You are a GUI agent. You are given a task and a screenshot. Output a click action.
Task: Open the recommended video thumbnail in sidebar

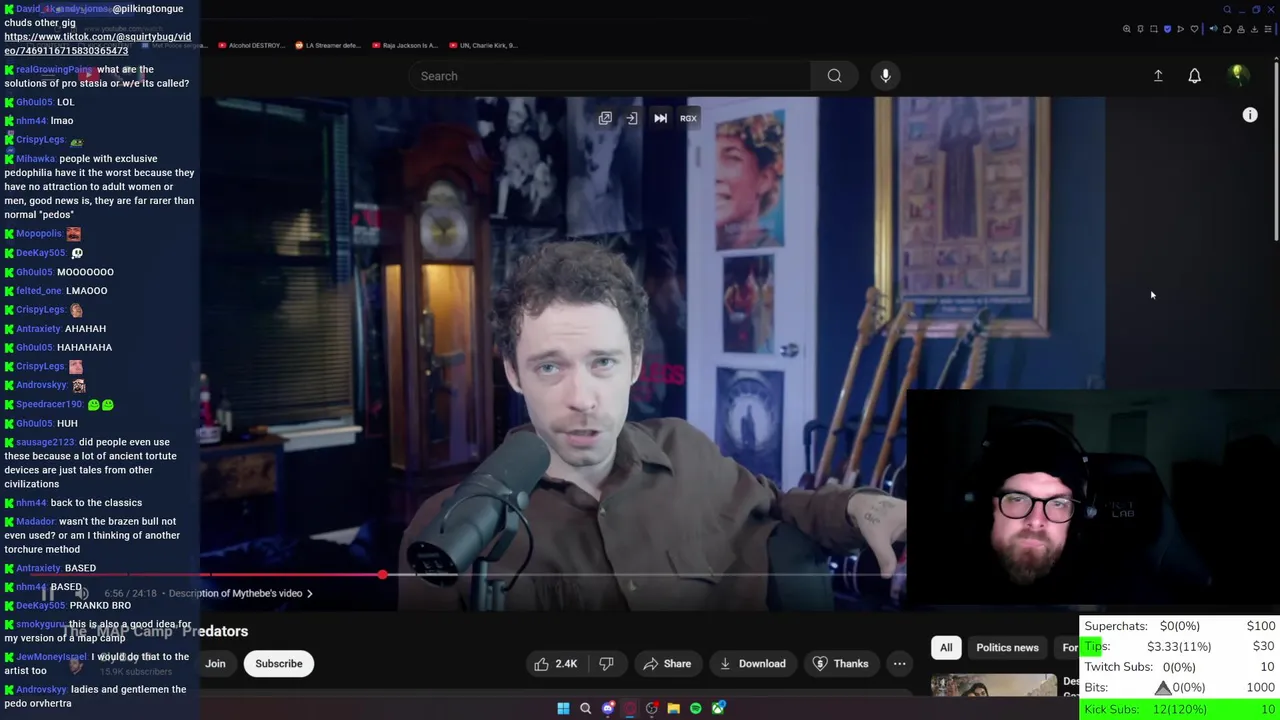tap(993, 685)
